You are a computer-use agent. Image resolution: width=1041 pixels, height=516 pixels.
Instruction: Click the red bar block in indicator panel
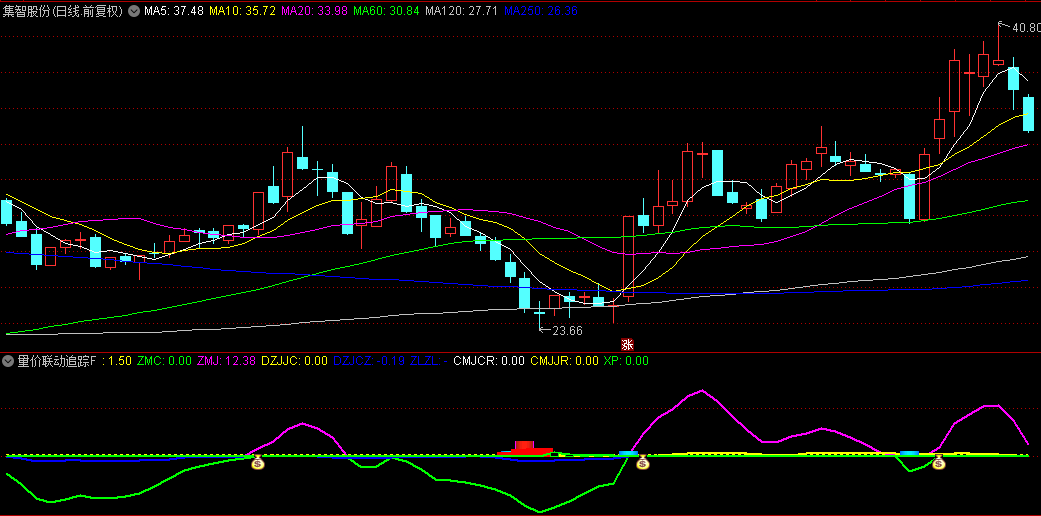click(x=524, y=448)
